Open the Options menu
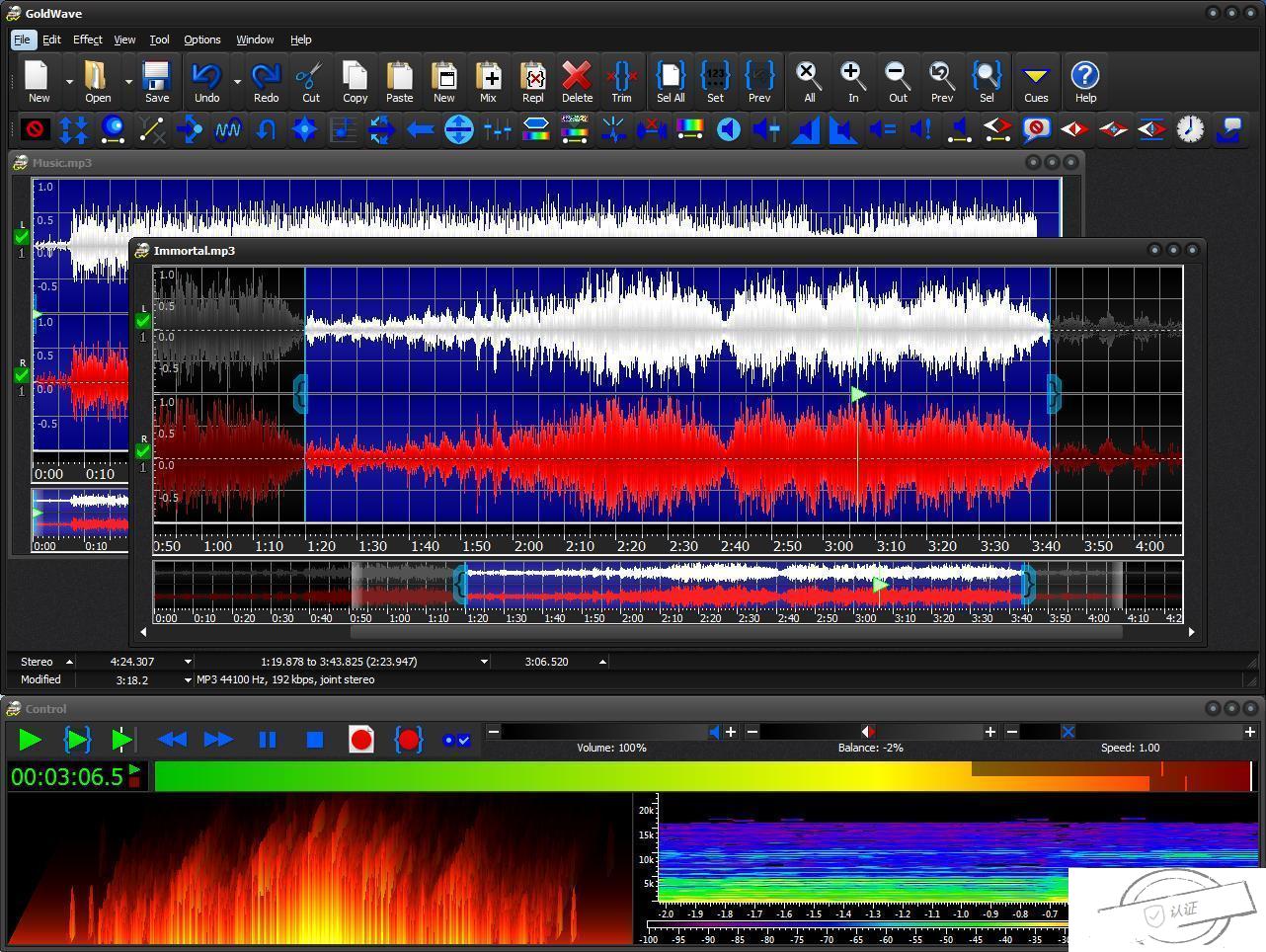1266x952 pixels. point(201,40)
